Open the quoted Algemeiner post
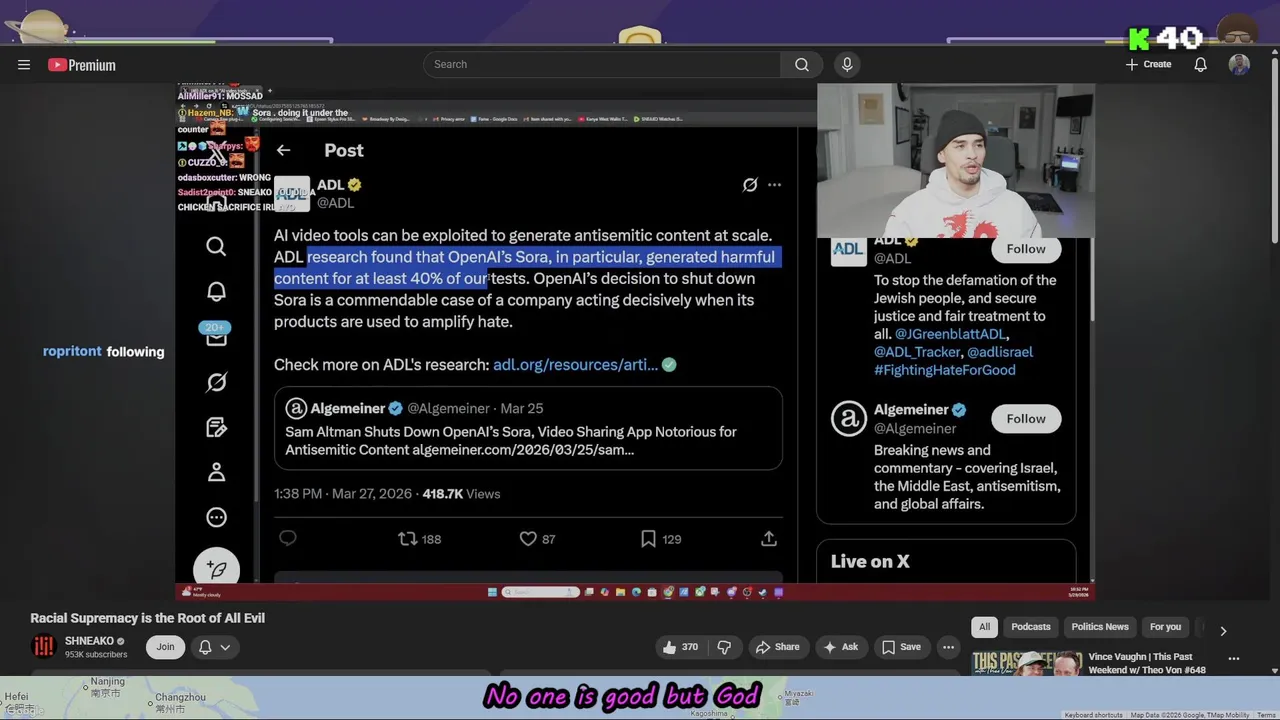The image size is (1280, 720). click(528, 428)
